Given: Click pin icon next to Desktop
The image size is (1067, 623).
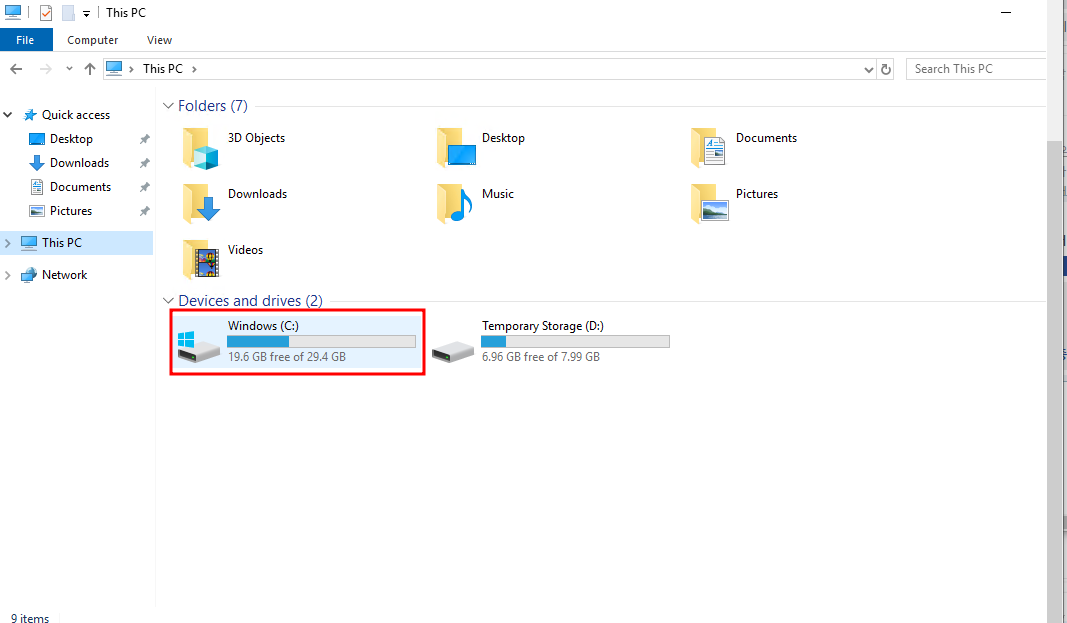Looking at the screenshot, I should click(x=144, y=139).
